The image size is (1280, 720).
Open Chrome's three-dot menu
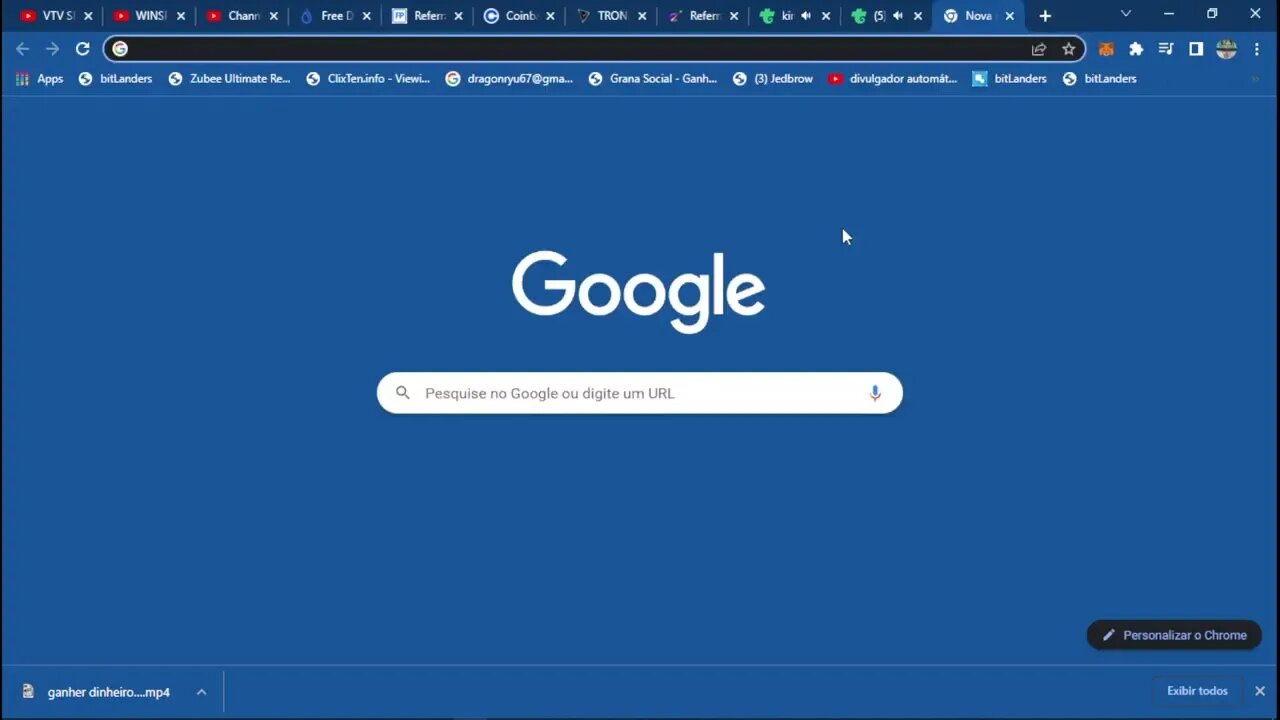pyautogui.click(x=1257, y=49)
